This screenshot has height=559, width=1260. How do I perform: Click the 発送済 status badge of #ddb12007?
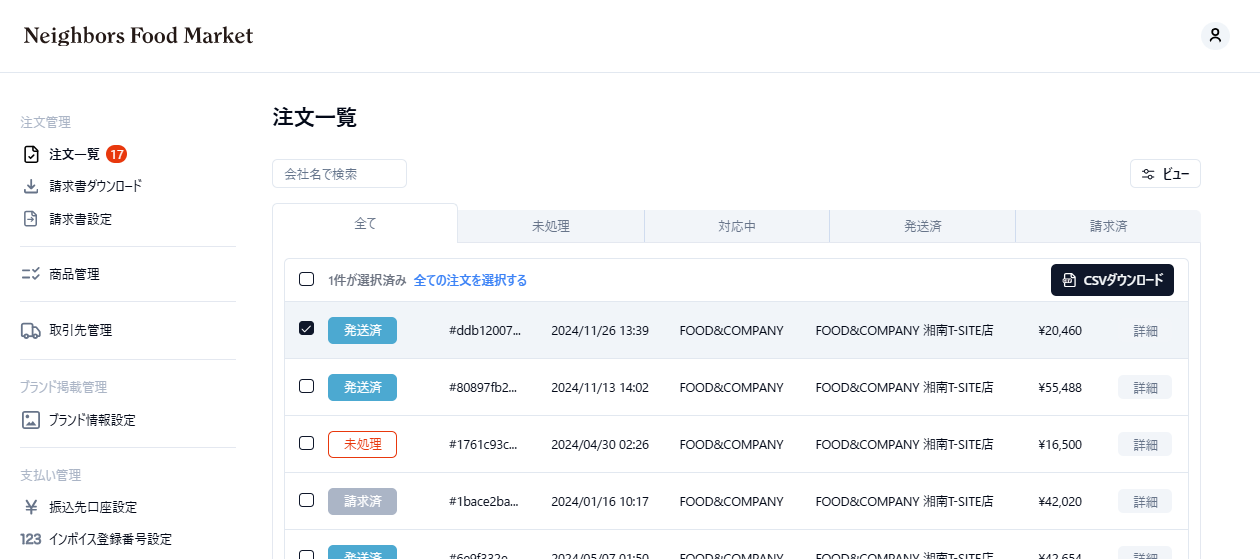(x=362, y=330)
